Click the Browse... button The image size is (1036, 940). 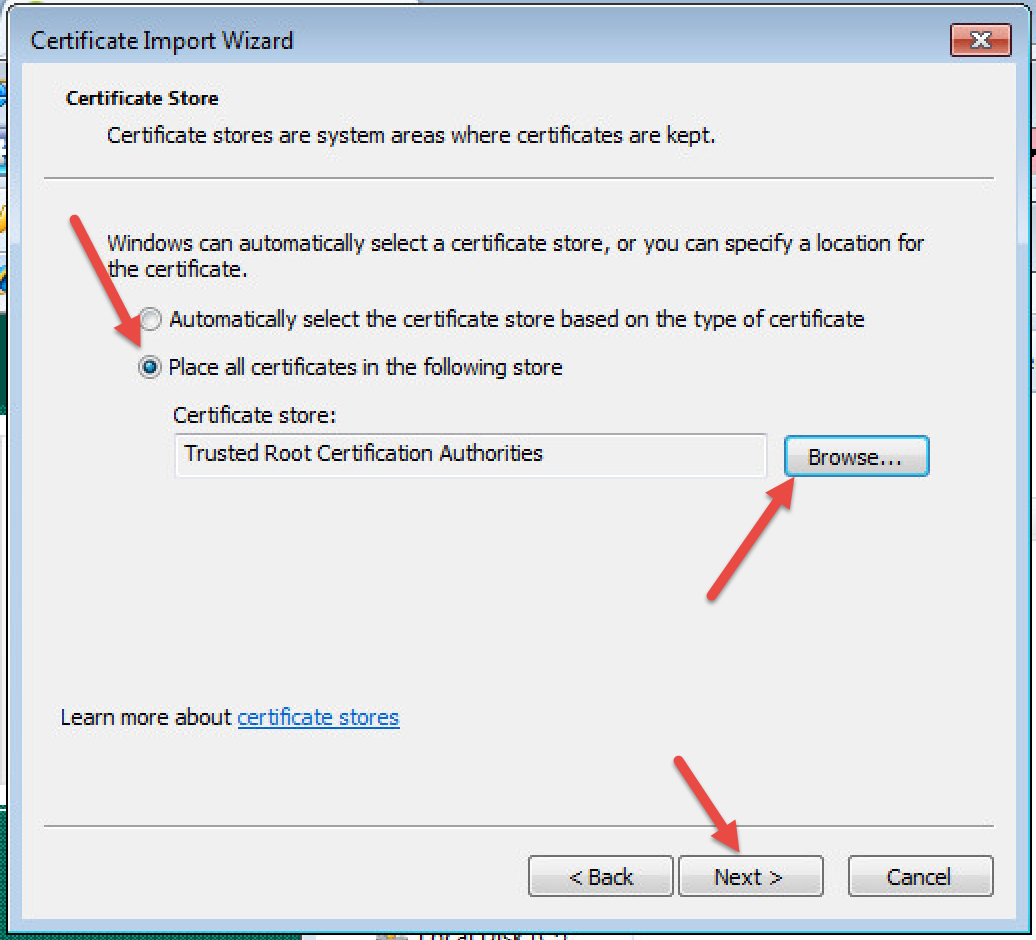coord(856,457)
